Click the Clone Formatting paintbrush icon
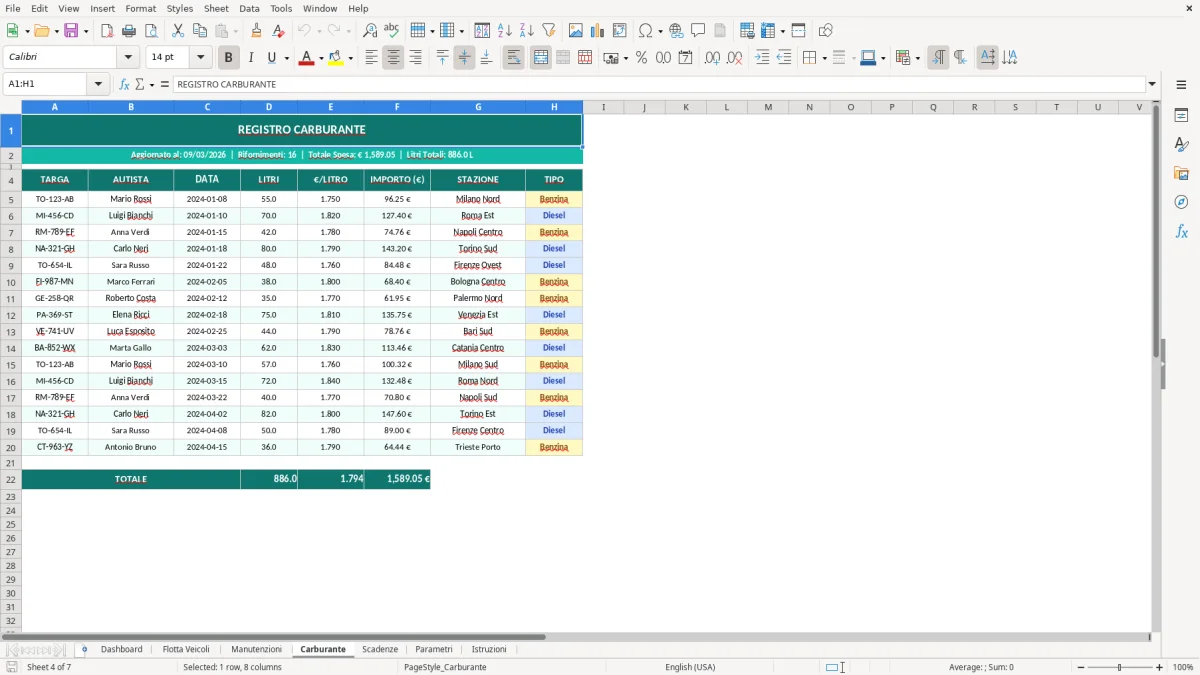This screenshot has width=1200, height=675. tap(257, 31)
